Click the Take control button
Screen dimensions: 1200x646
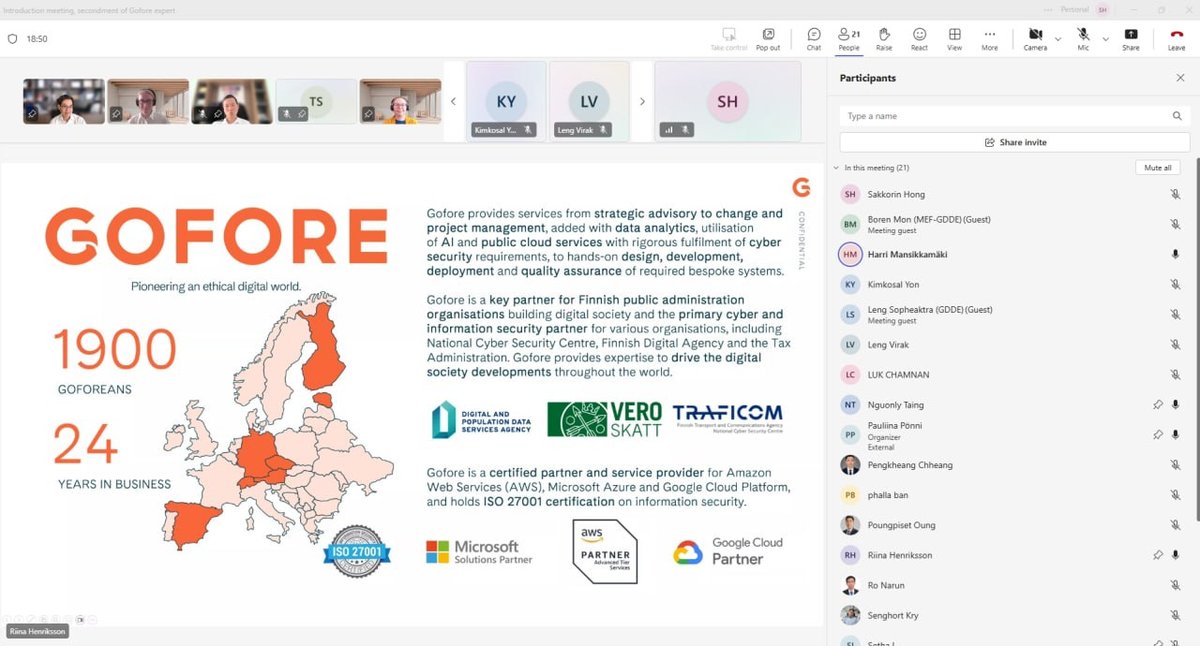coord(729,38)
